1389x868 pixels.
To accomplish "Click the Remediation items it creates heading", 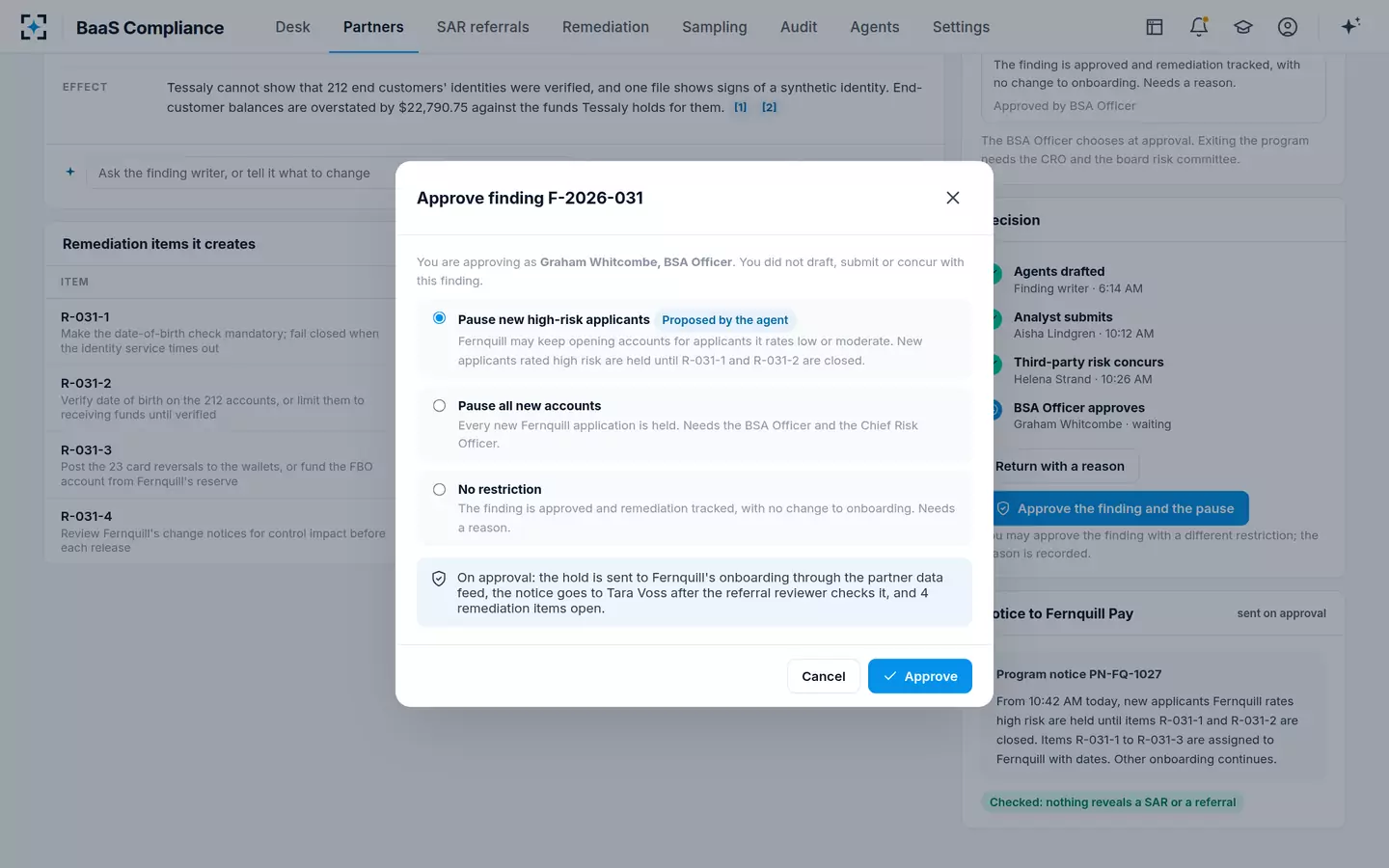I will point(159,244).
